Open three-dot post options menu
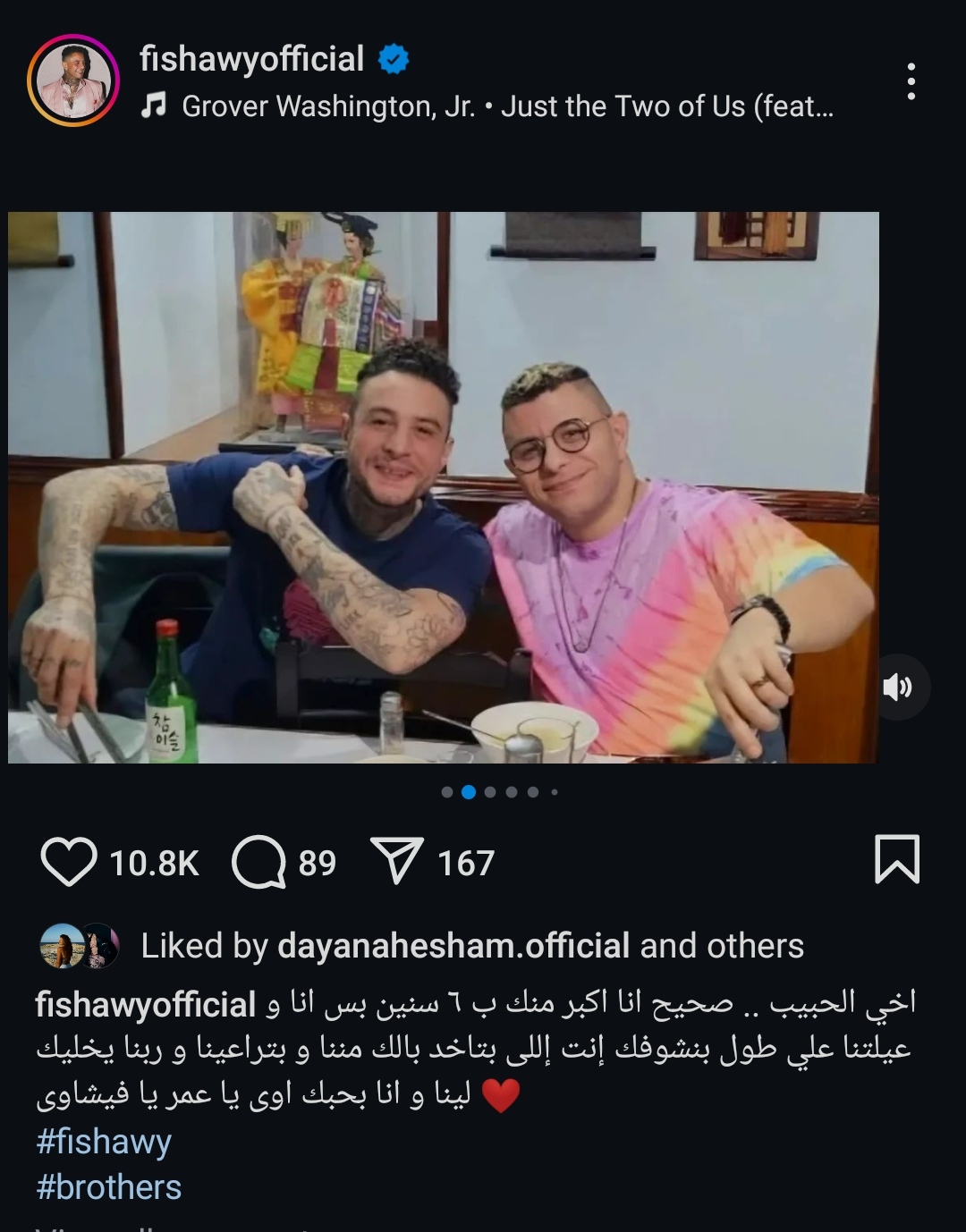 [911, 81]
